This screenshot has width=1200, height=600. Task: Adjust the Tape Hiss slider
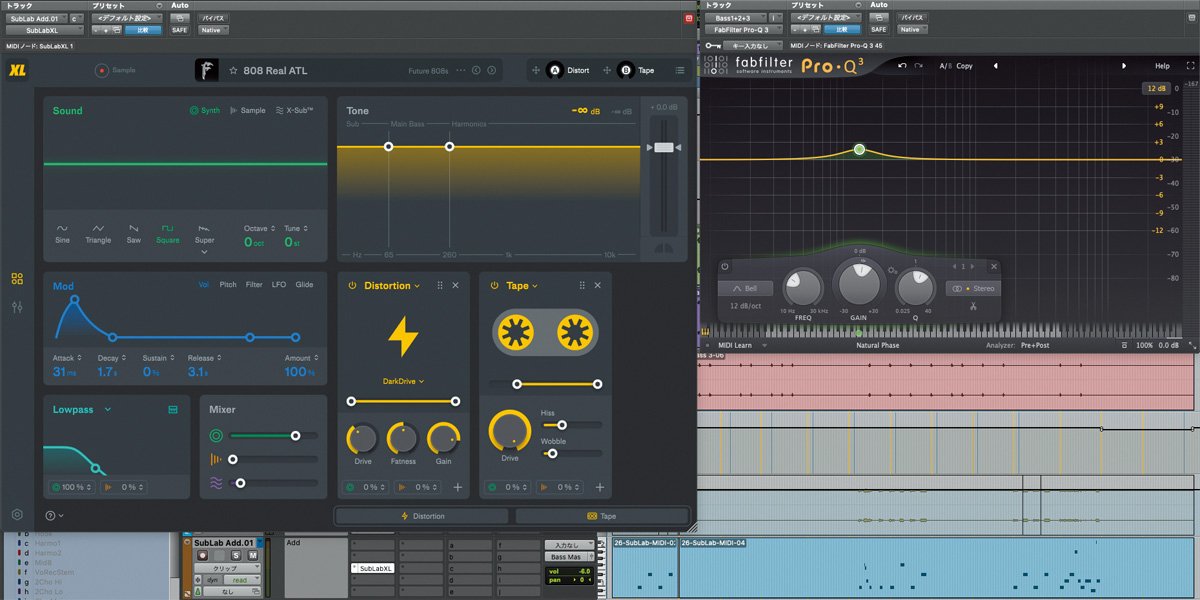(x=562, y=425)
